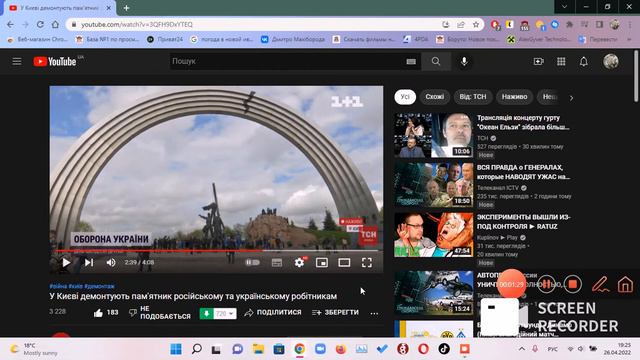This screenshot has height=360, width=640.
Task: Dislike the video with НЕ ПОДОБАЄТЬСЯ
Action: pos(160,313)
